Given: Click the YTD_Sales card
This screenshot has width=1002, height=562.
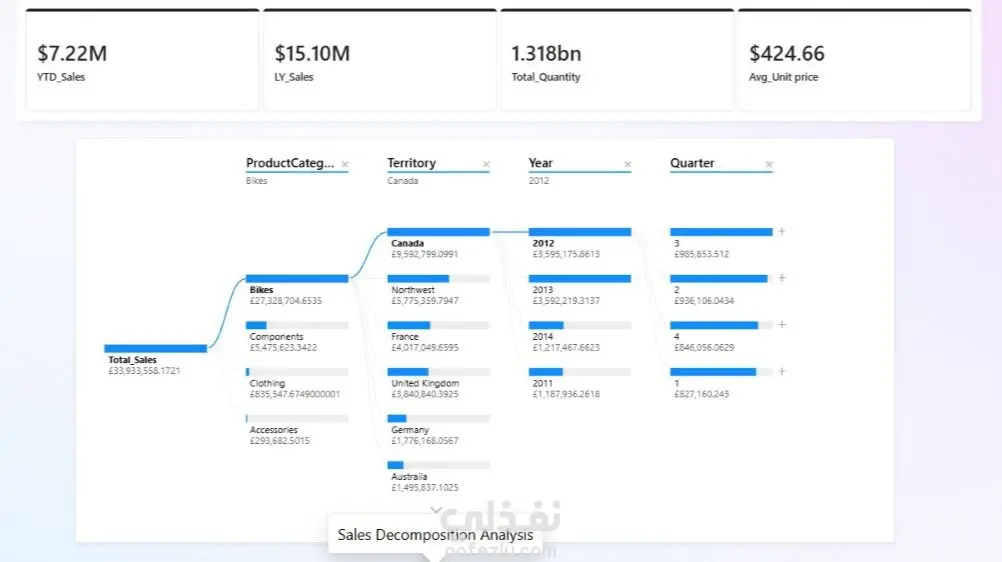Looking at the screenshot, I should click(x=143, y=60).
